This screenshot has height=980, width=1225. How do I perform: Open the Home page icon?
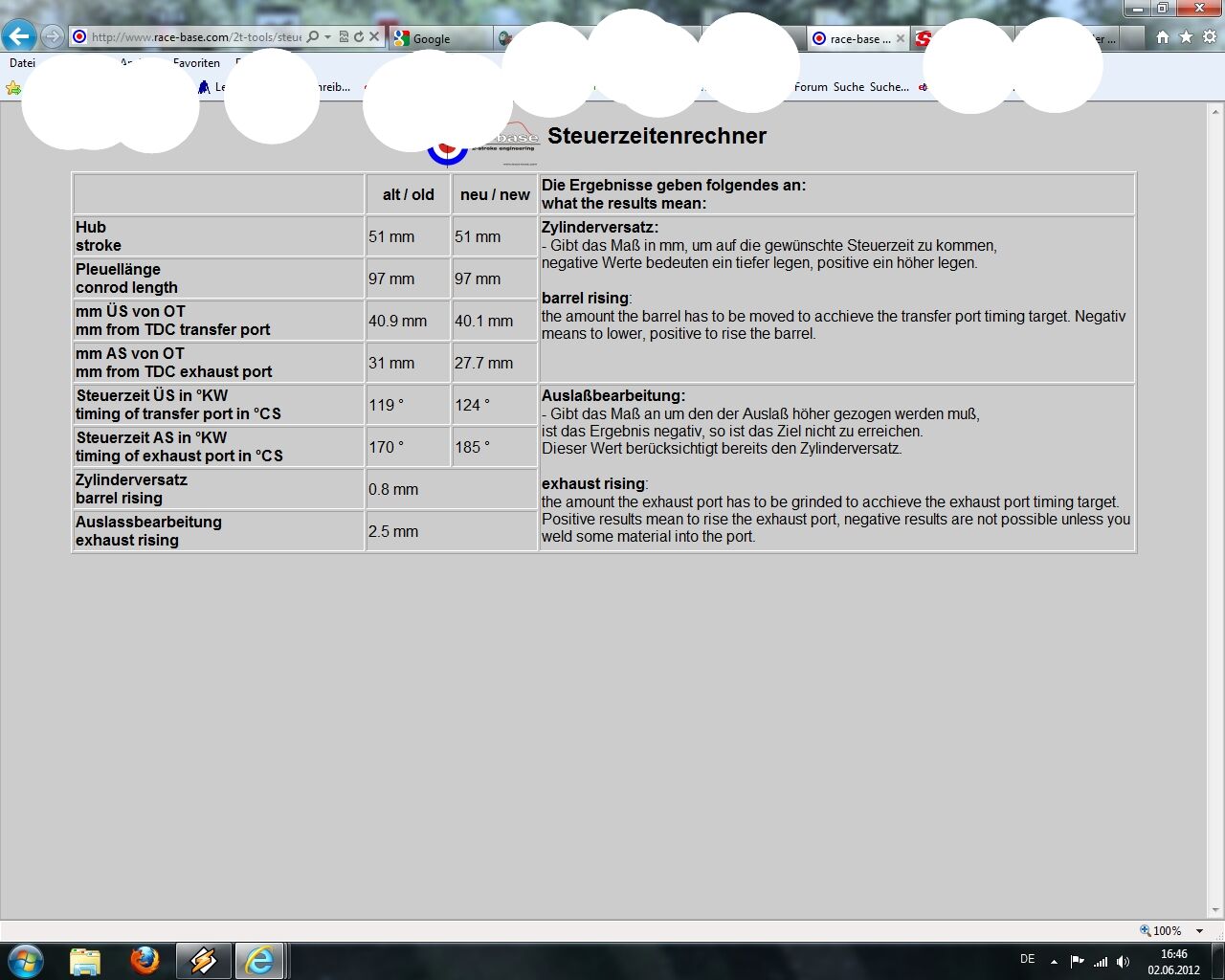pyautogui.click(x=1162, y=37)
